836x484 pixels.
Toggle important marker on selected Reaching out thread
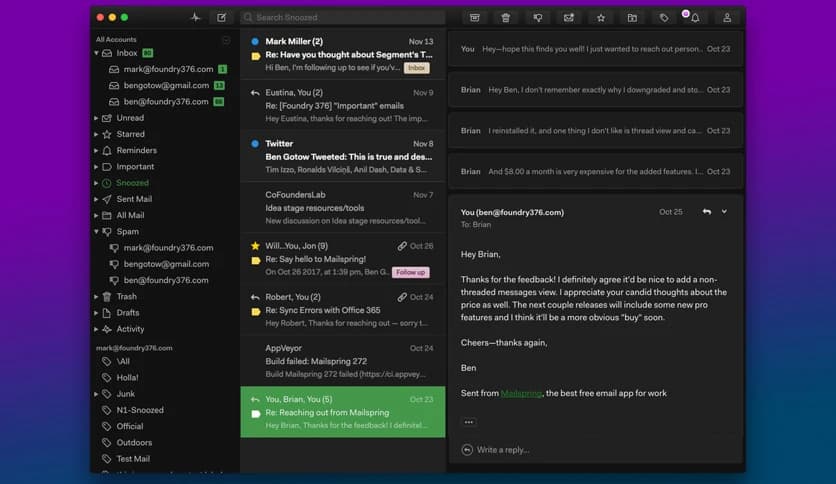(256, 414)
